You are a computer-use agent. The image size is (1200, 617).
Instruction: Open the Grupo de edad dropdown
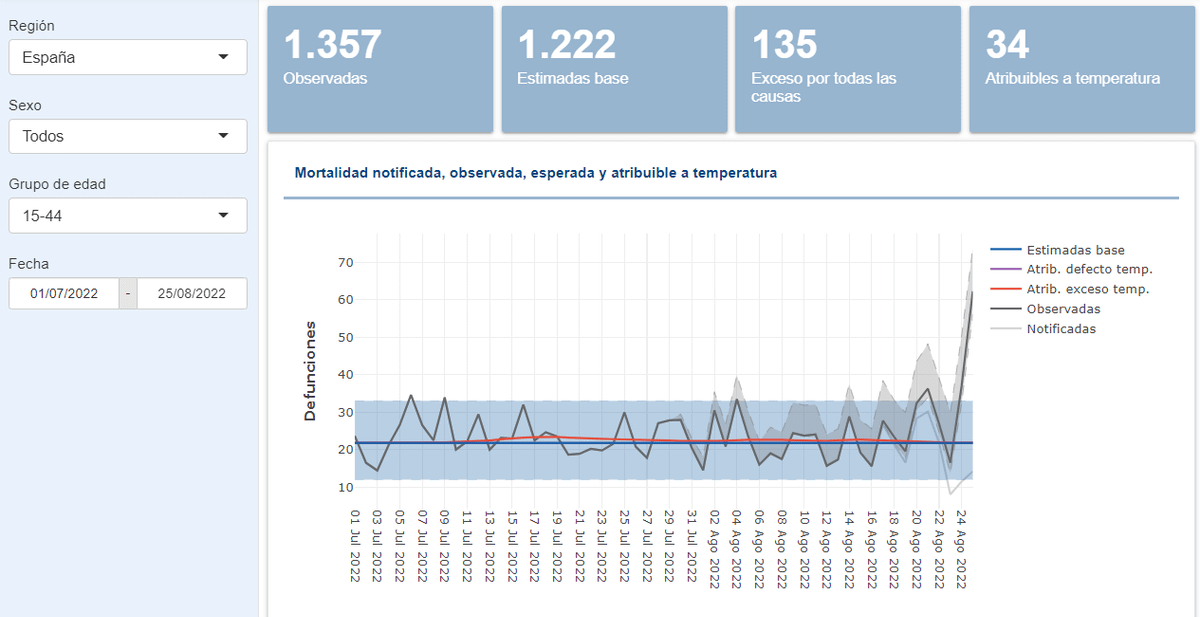click(127, 215)
